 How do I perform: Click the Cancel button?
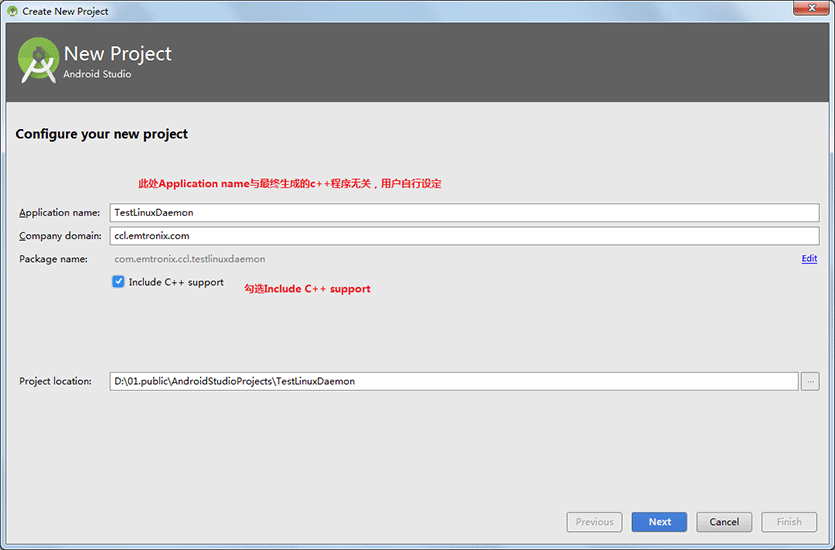click(724, 522)
